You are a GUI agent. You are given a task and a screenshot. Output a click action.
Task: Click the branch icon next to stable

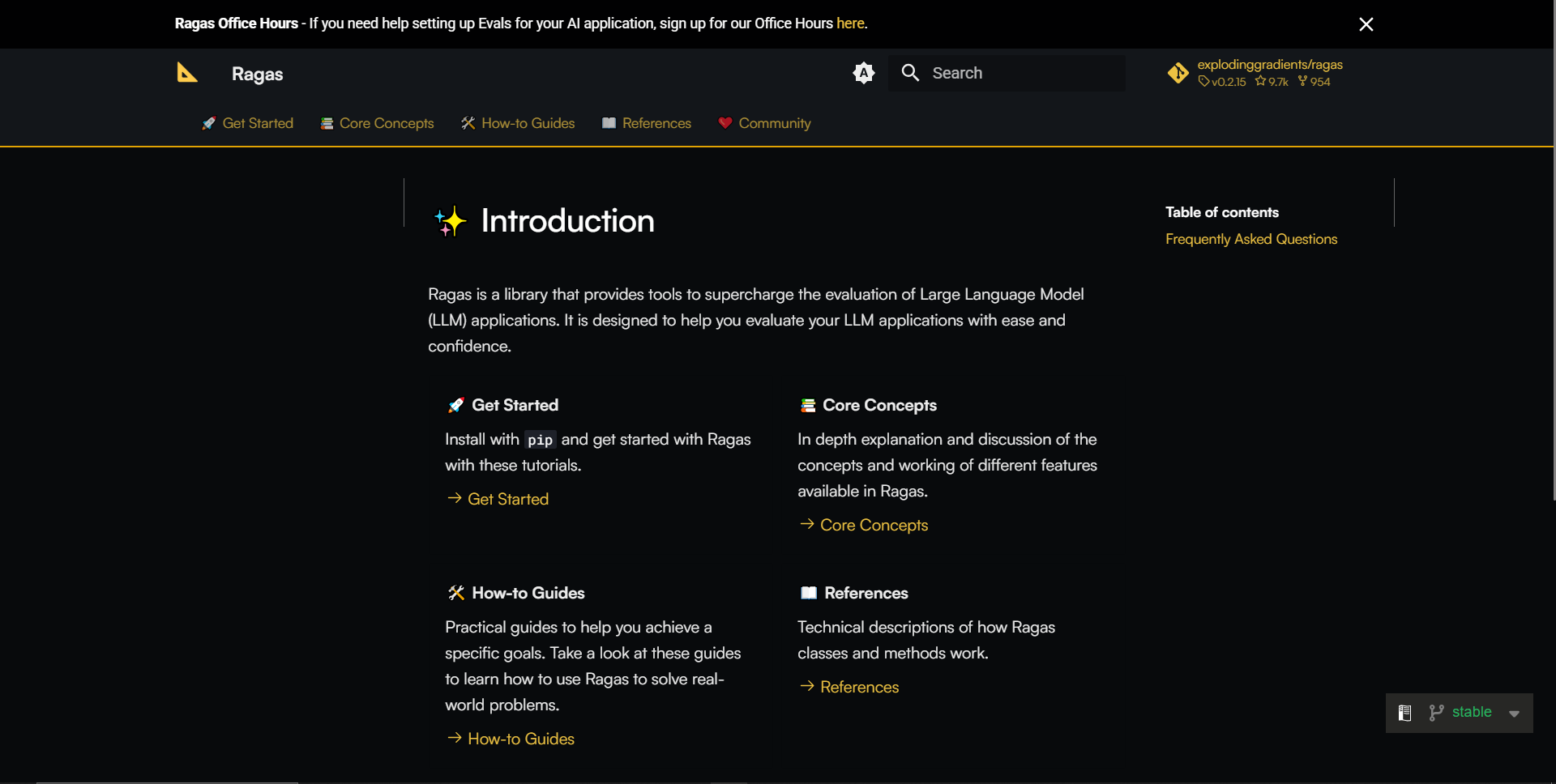pyautogui.click(x=1436, y=713)
